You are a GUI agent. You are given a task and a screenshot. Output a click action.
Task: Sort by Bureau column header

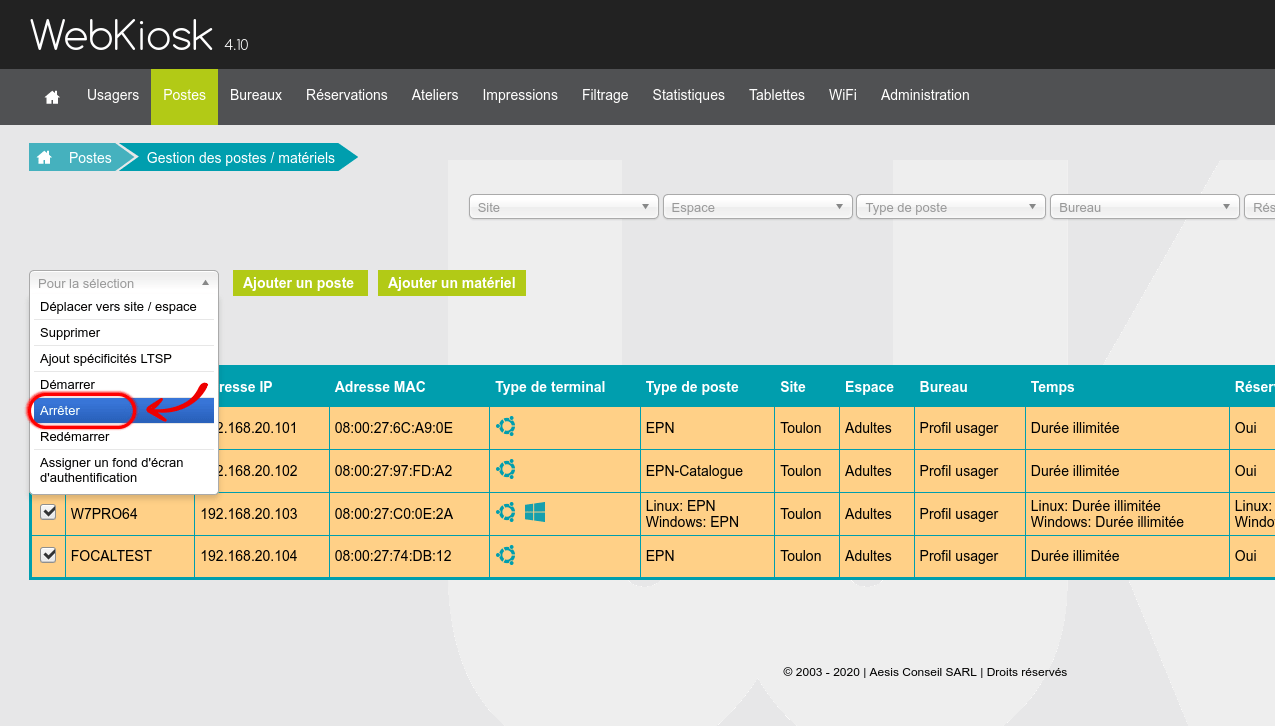pos(944,387)
